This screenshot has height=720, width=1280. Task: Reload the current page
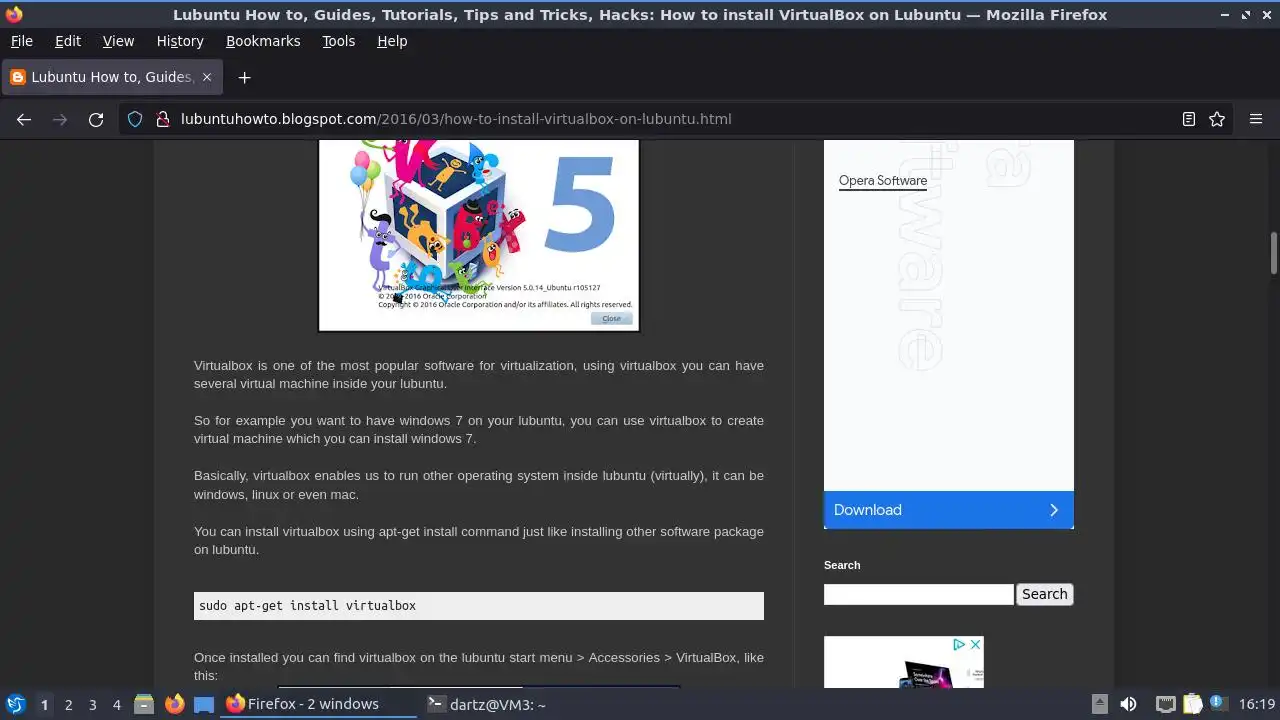coord(96,119)
